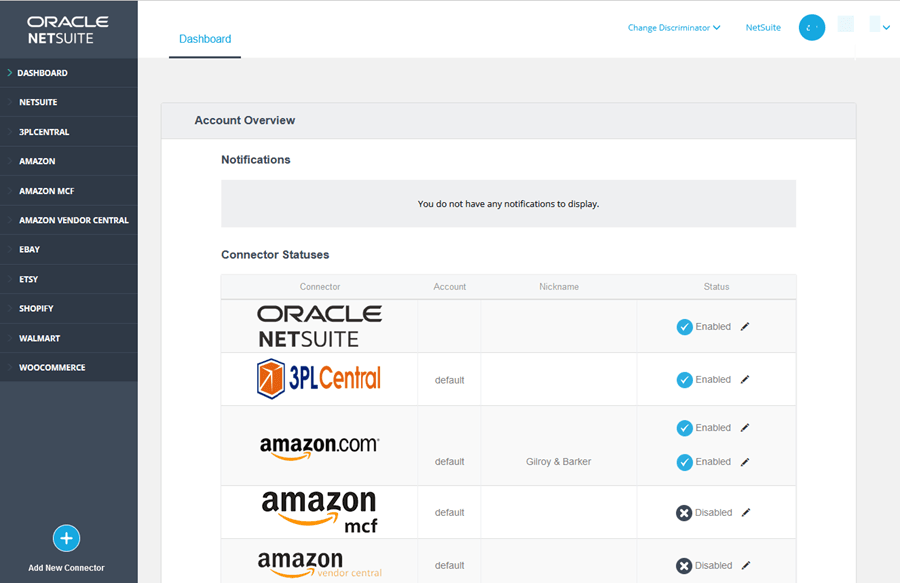This screenshot has height=583, width=900.
Task: Select the Dashboard tab
Action: point(205,39)
